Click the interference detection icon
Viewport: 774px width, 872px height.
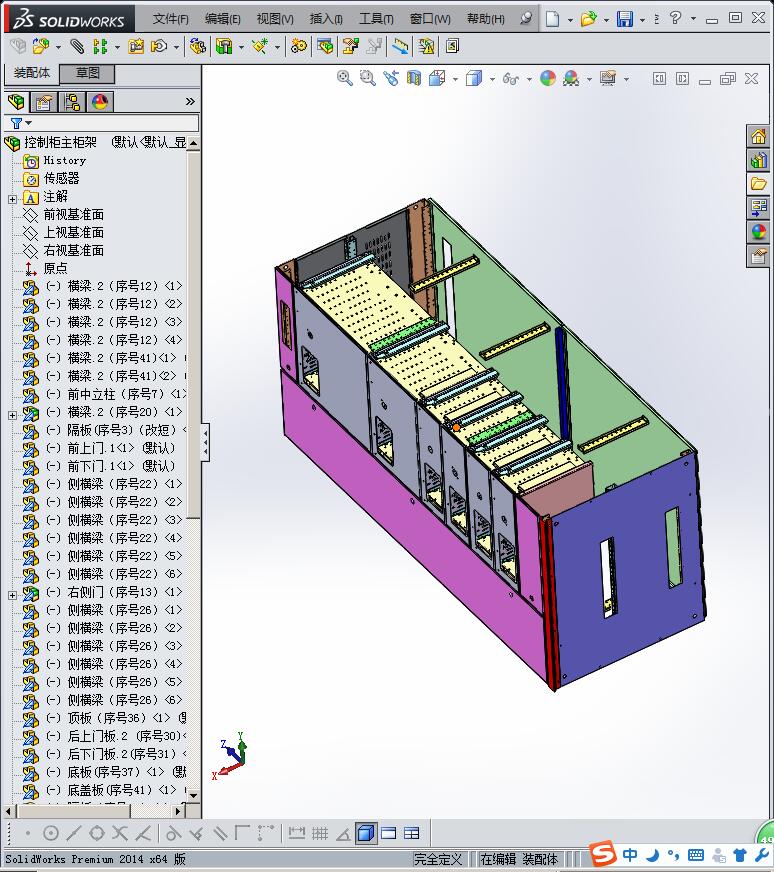click(426, 46)
